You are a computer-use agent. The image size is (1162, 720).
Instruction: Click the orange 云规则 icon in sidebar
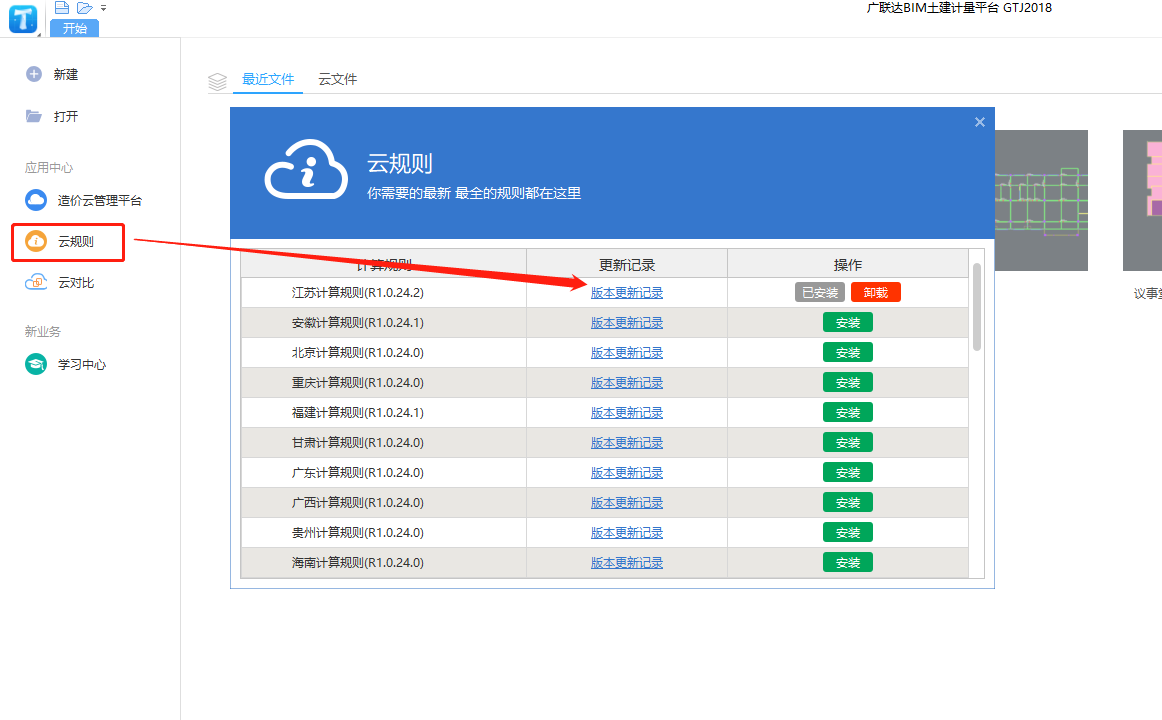click(x=36, y=241)
